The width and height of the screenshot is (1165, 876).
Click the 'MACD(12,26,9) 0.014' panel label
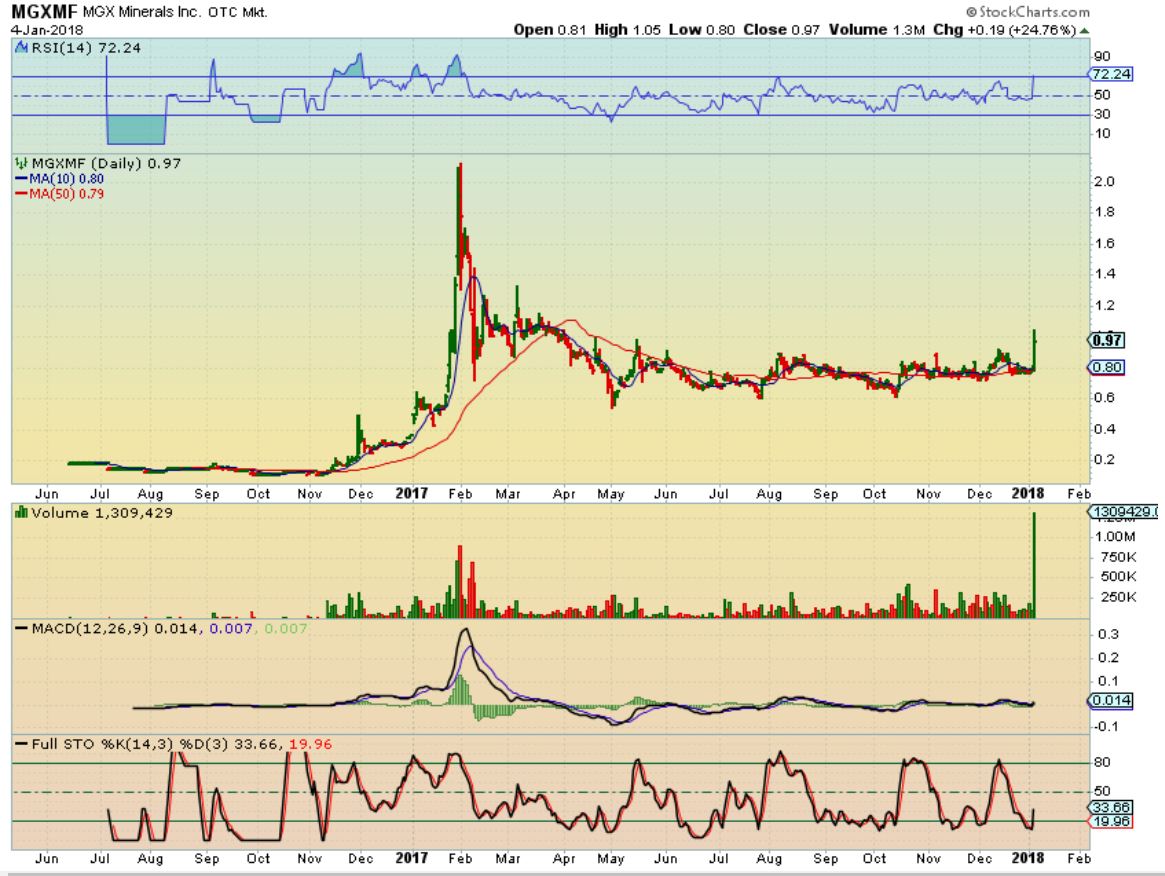click(115, 629)
